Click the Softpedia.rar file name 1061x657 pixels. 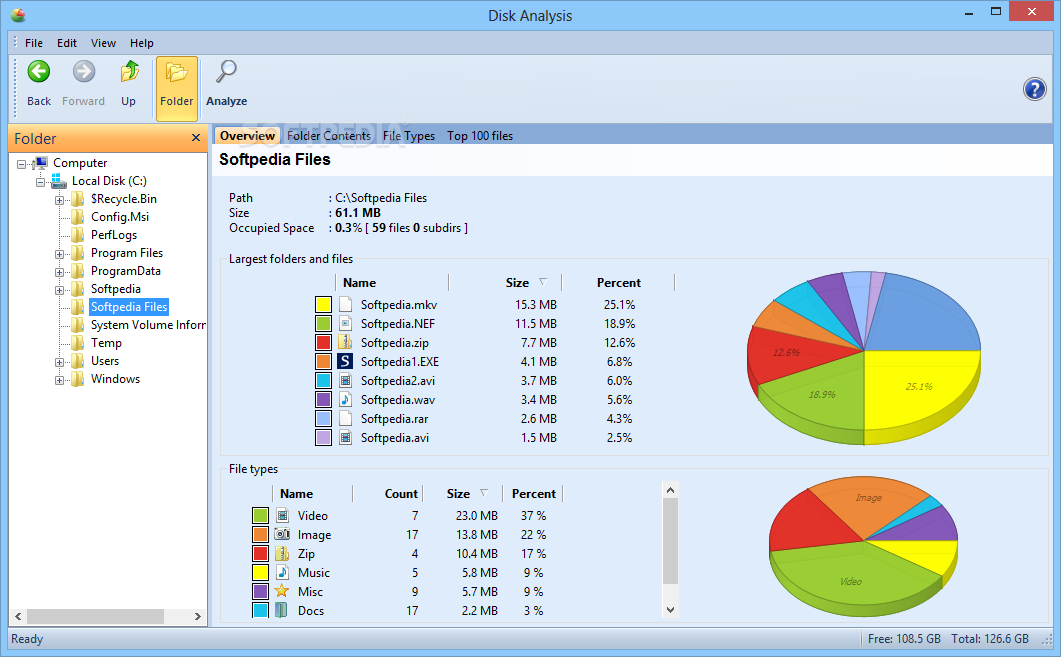pos(394,419)
